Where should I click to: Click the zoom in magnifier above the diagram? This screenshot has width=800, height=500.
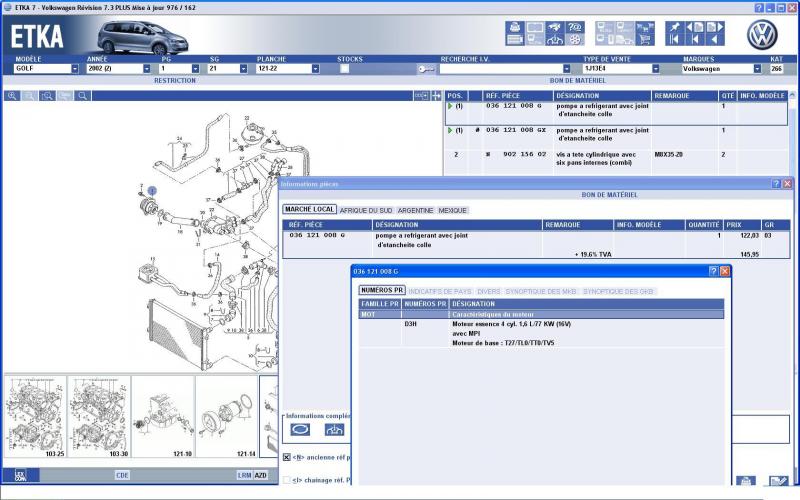(12, 96)
